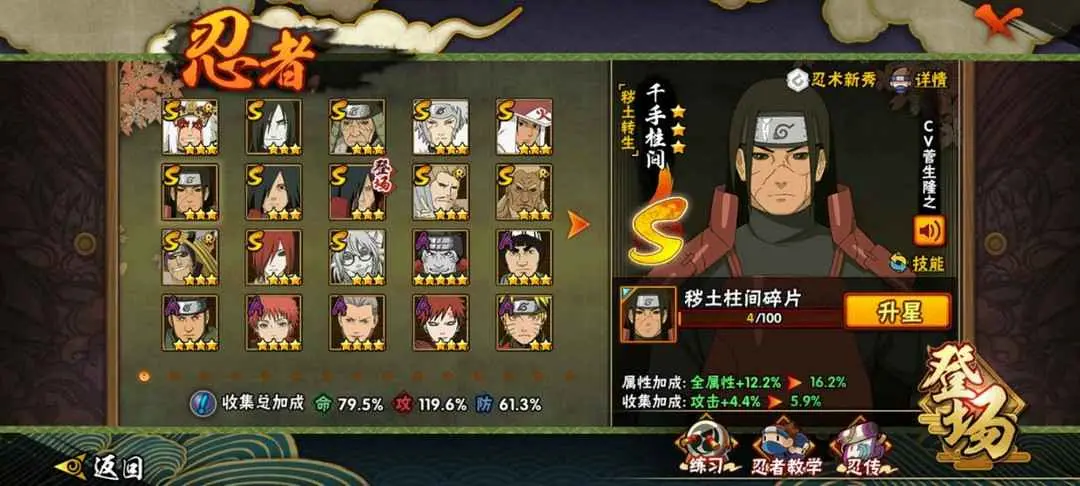Select the second page indicator dot

pos(174,376)
